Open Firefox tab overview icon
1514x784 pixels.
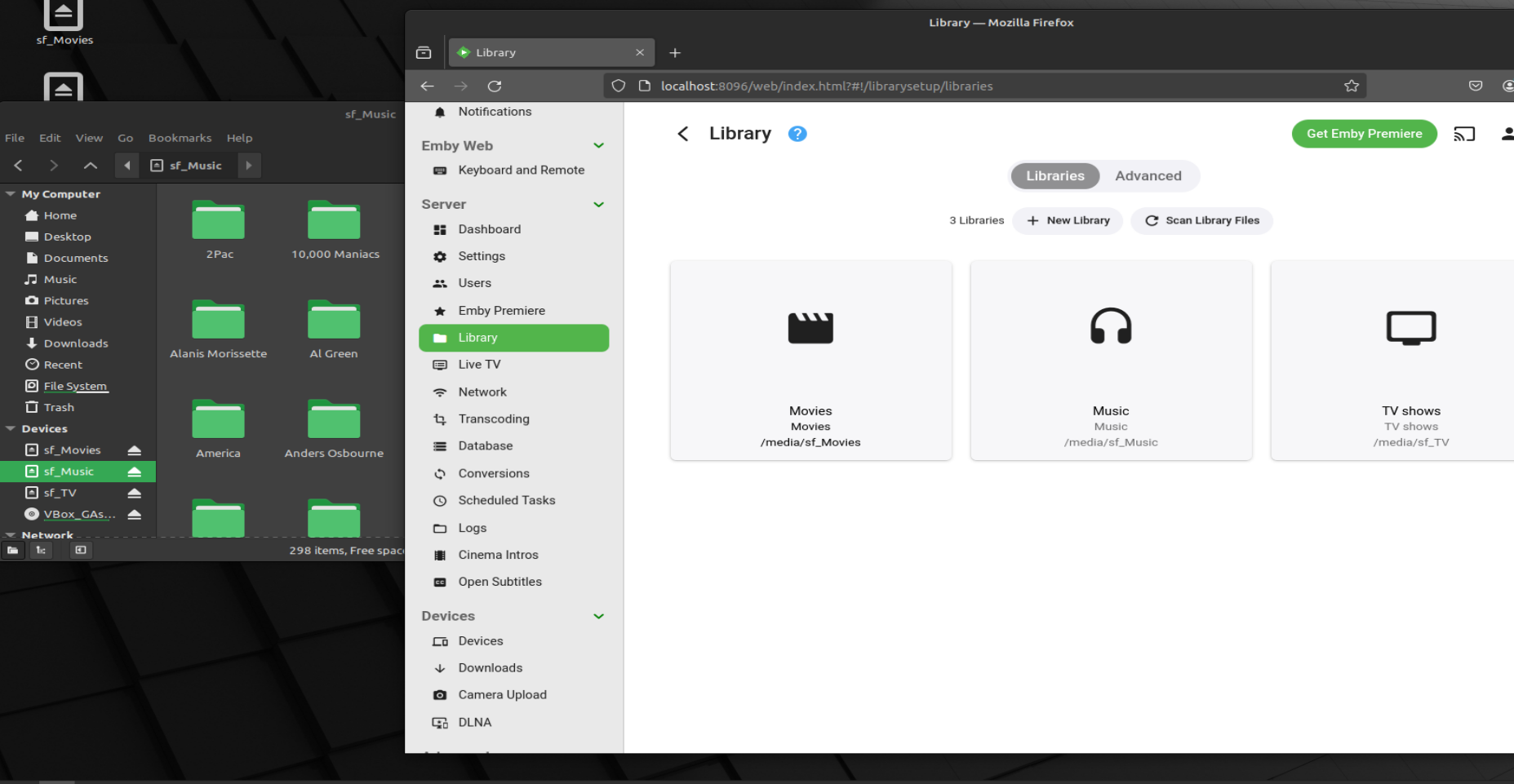pyautogui.click(x=424, y=52)
